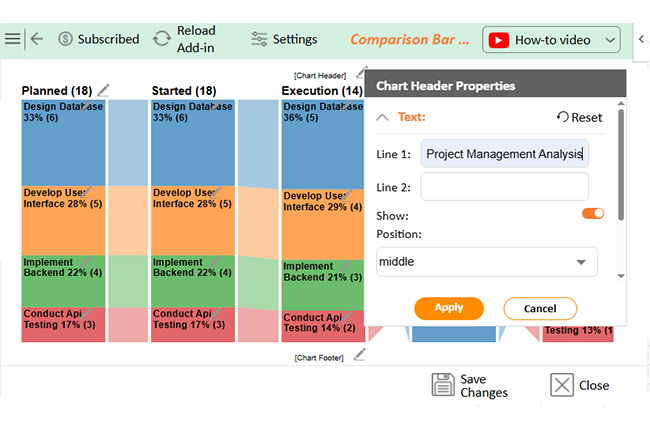Click the Reload Add-in refresh icon

click(161, 39)
